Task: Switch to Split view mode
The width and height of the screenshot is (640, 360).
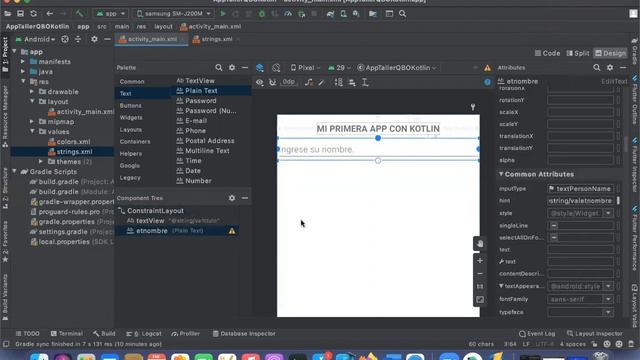Action: [x=578, y=53]
